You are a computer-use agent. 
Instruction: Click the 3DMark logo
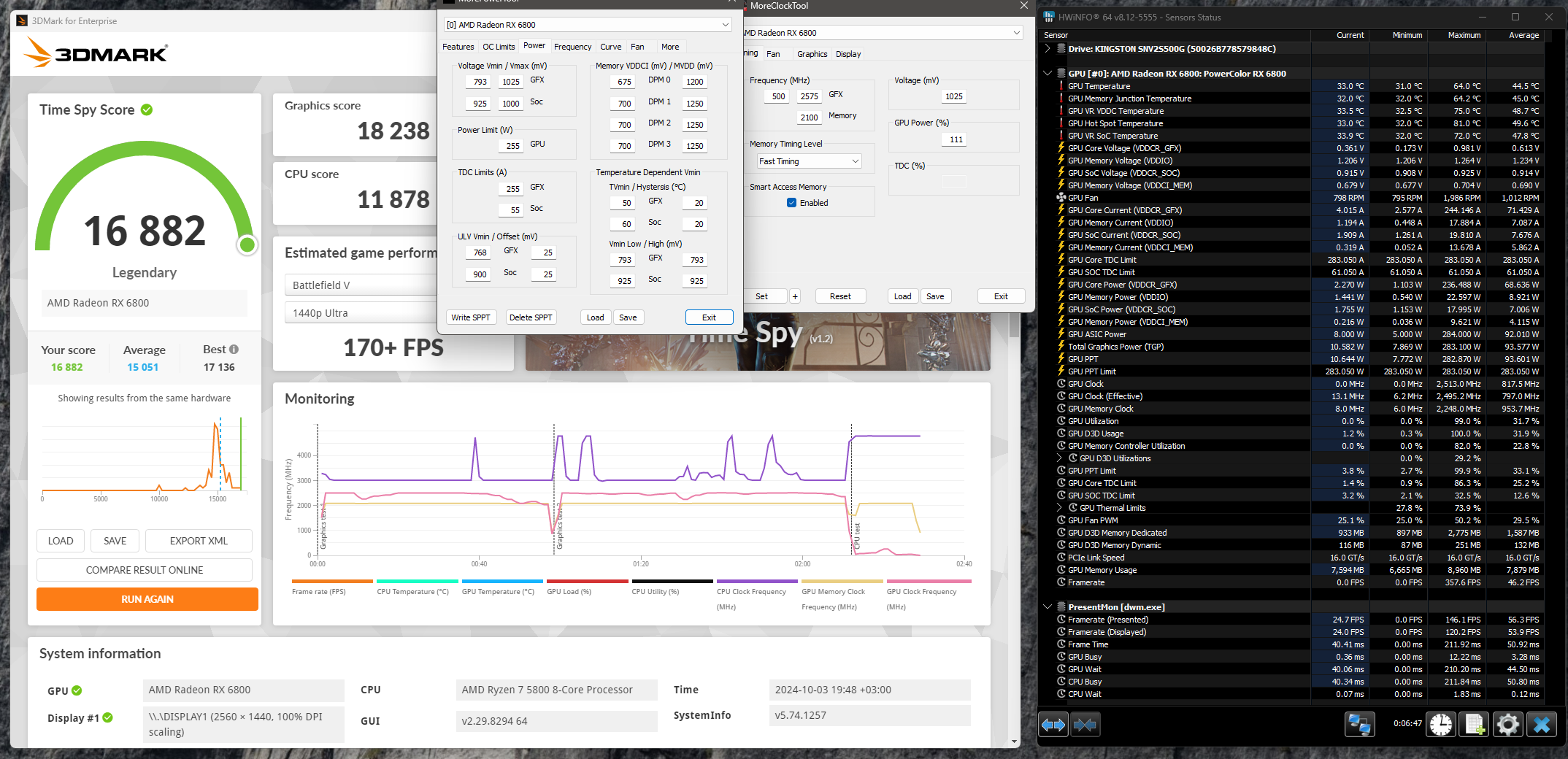tap(96, 53)
